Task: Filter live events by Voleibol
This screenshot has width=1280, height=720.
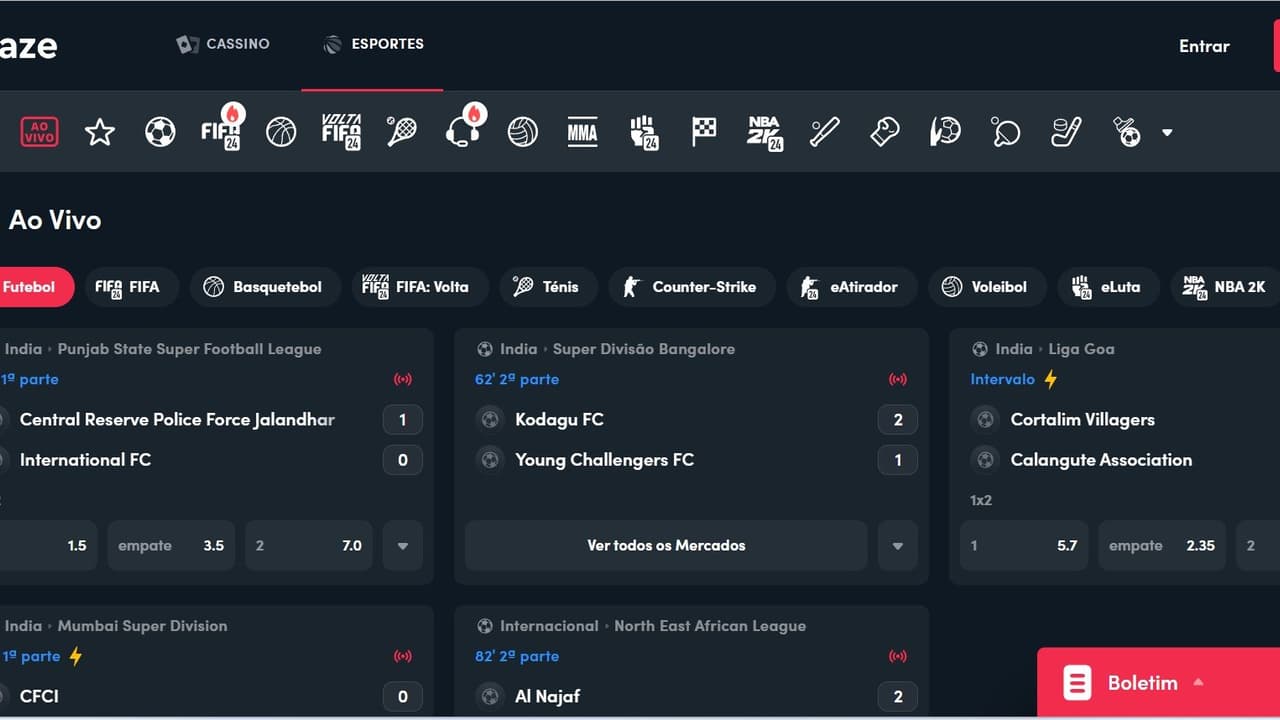Action: point(987,287)
